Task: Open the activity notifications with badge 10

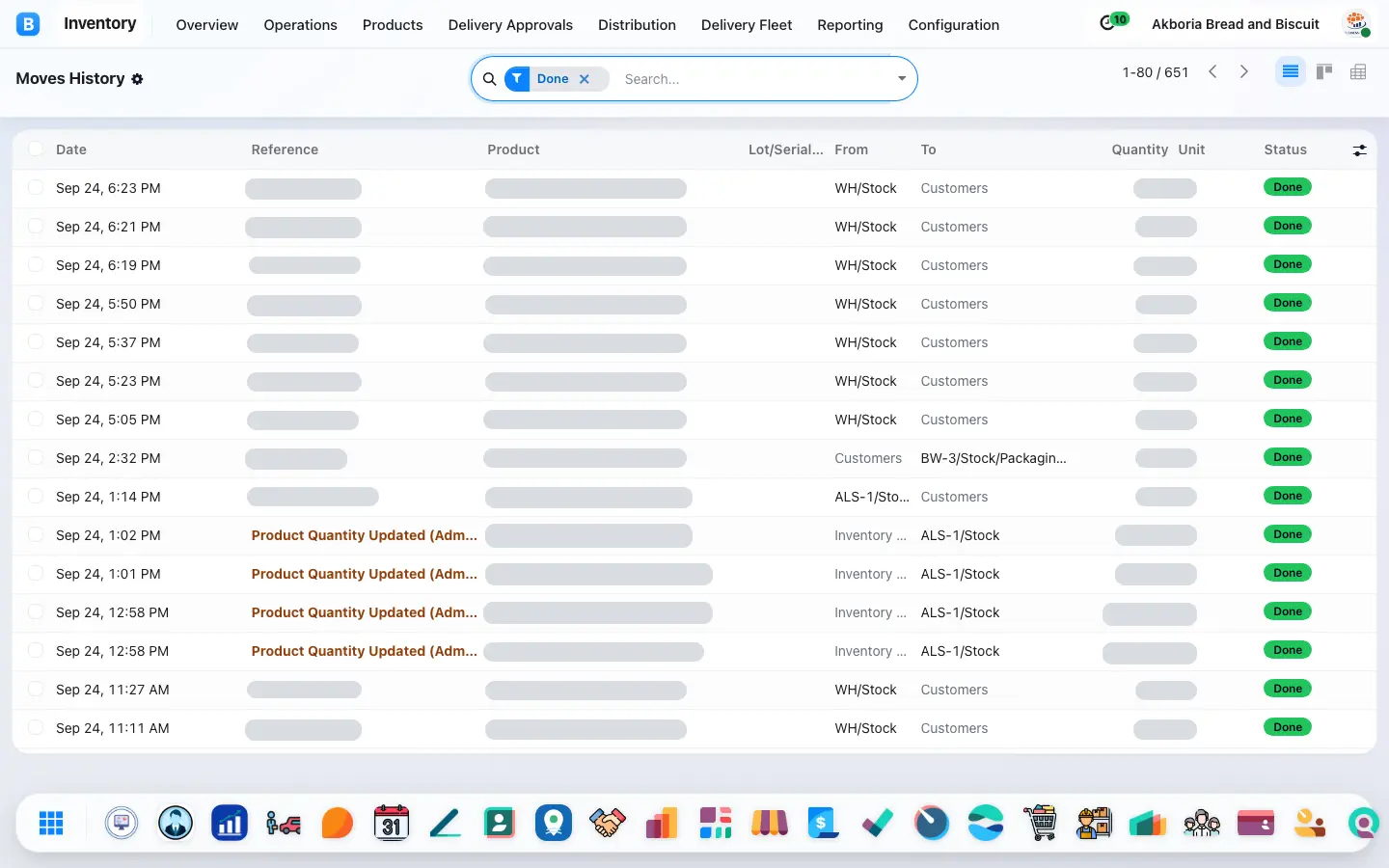Action: 1113,22
